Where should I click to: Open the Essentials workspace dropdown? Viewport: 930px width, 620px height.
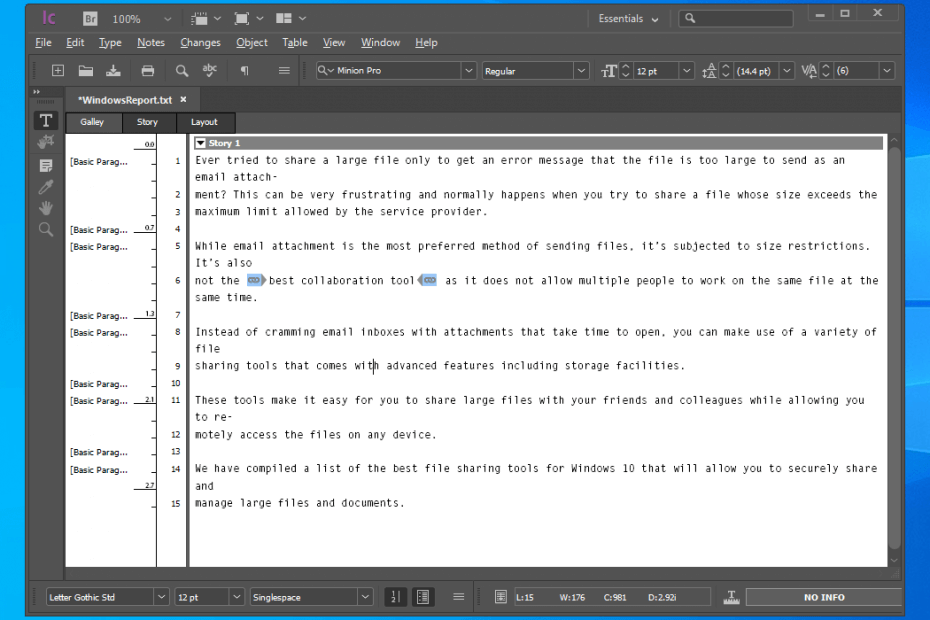click(626, 18)
